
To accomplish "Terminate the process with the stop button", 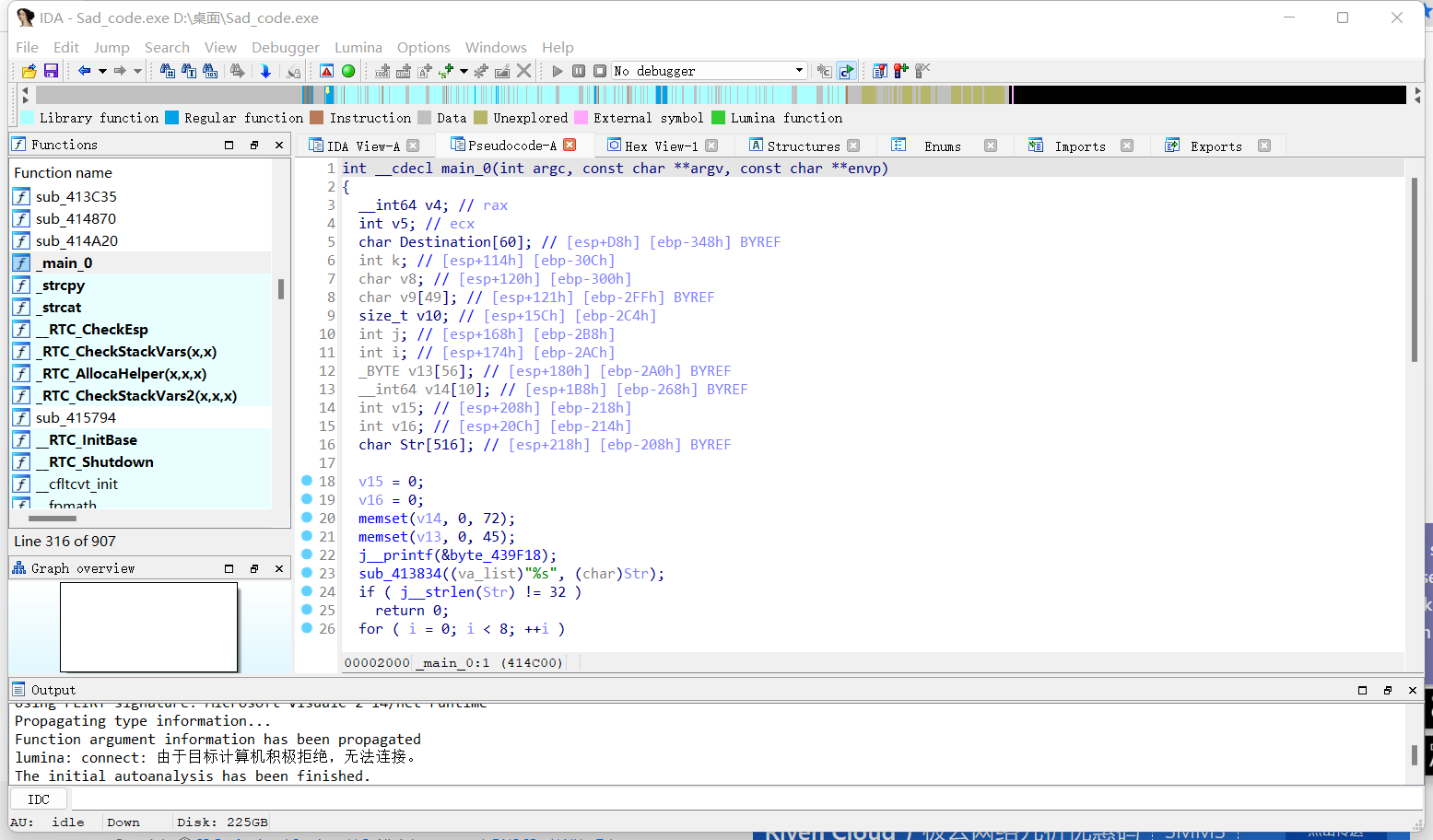I will [600, 71].
